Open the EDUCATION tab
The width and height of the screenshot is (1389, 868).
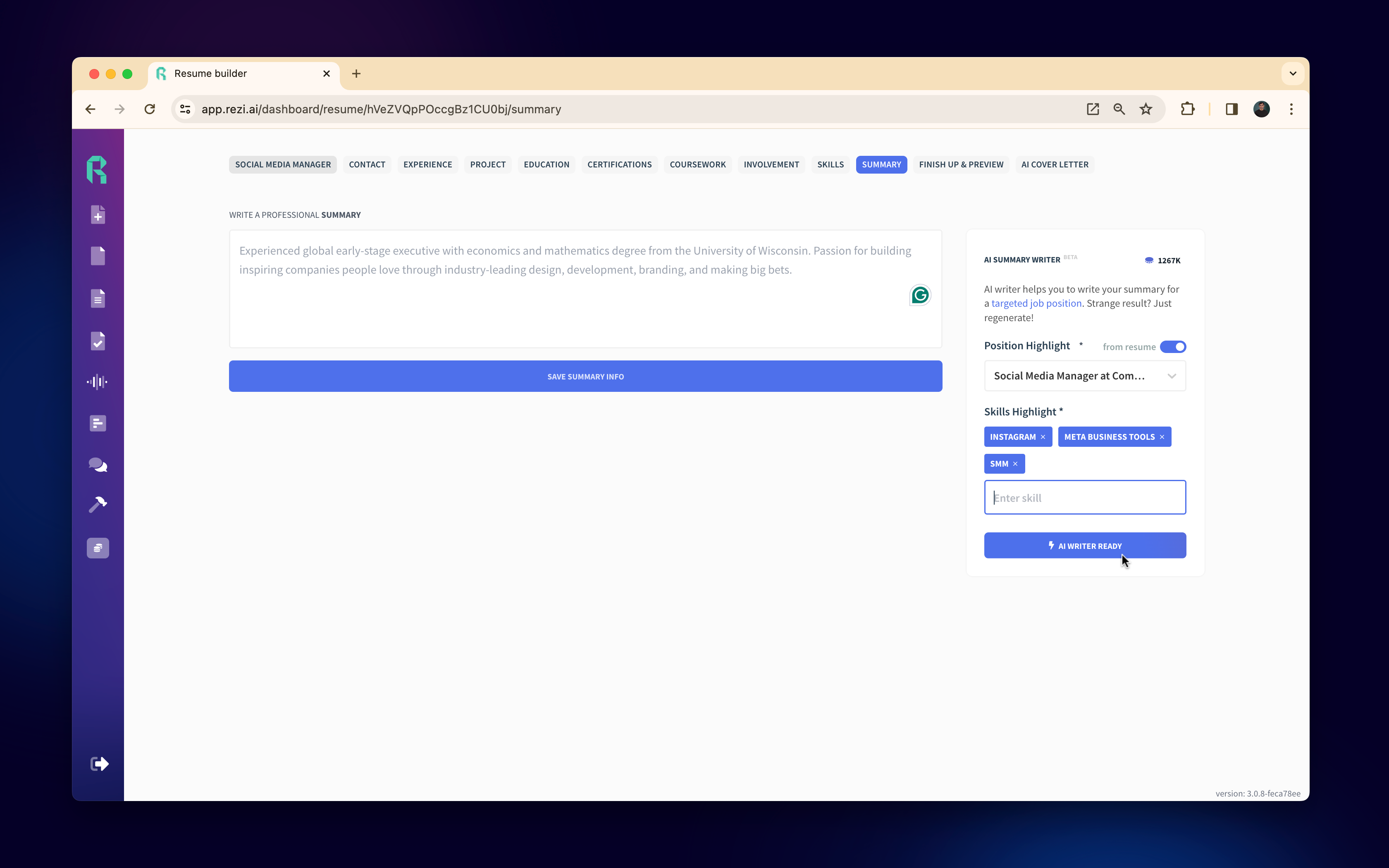pos(547,165)
